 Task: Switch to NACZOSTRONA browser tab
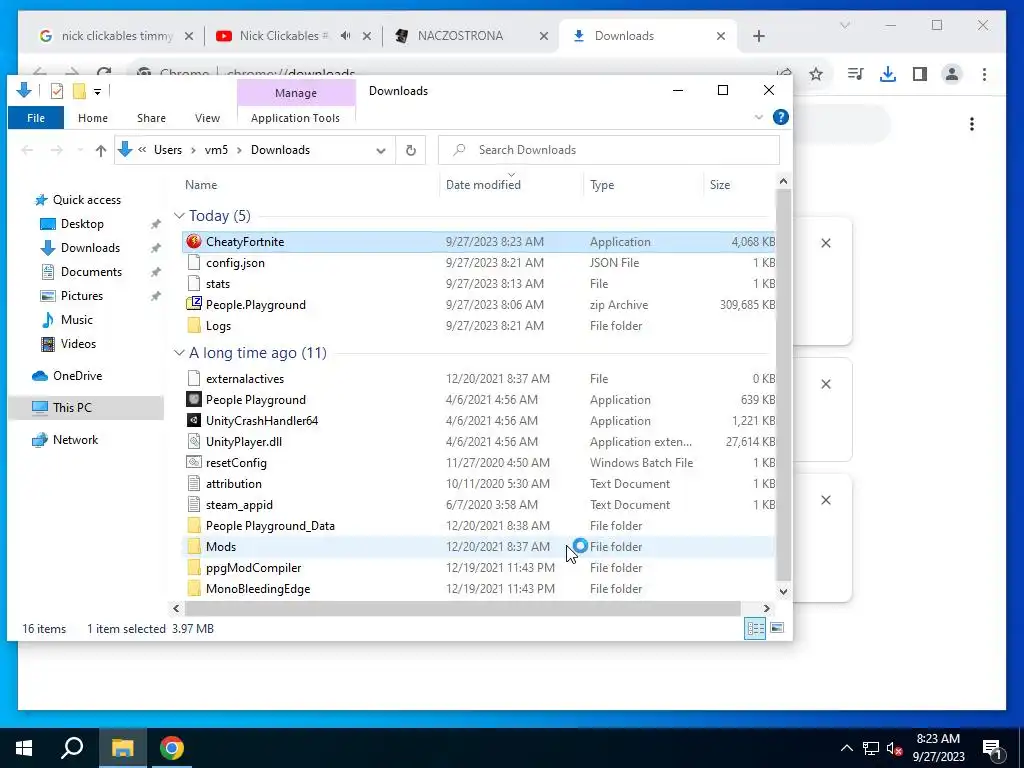pyautogui.click(x=460, y=36)
